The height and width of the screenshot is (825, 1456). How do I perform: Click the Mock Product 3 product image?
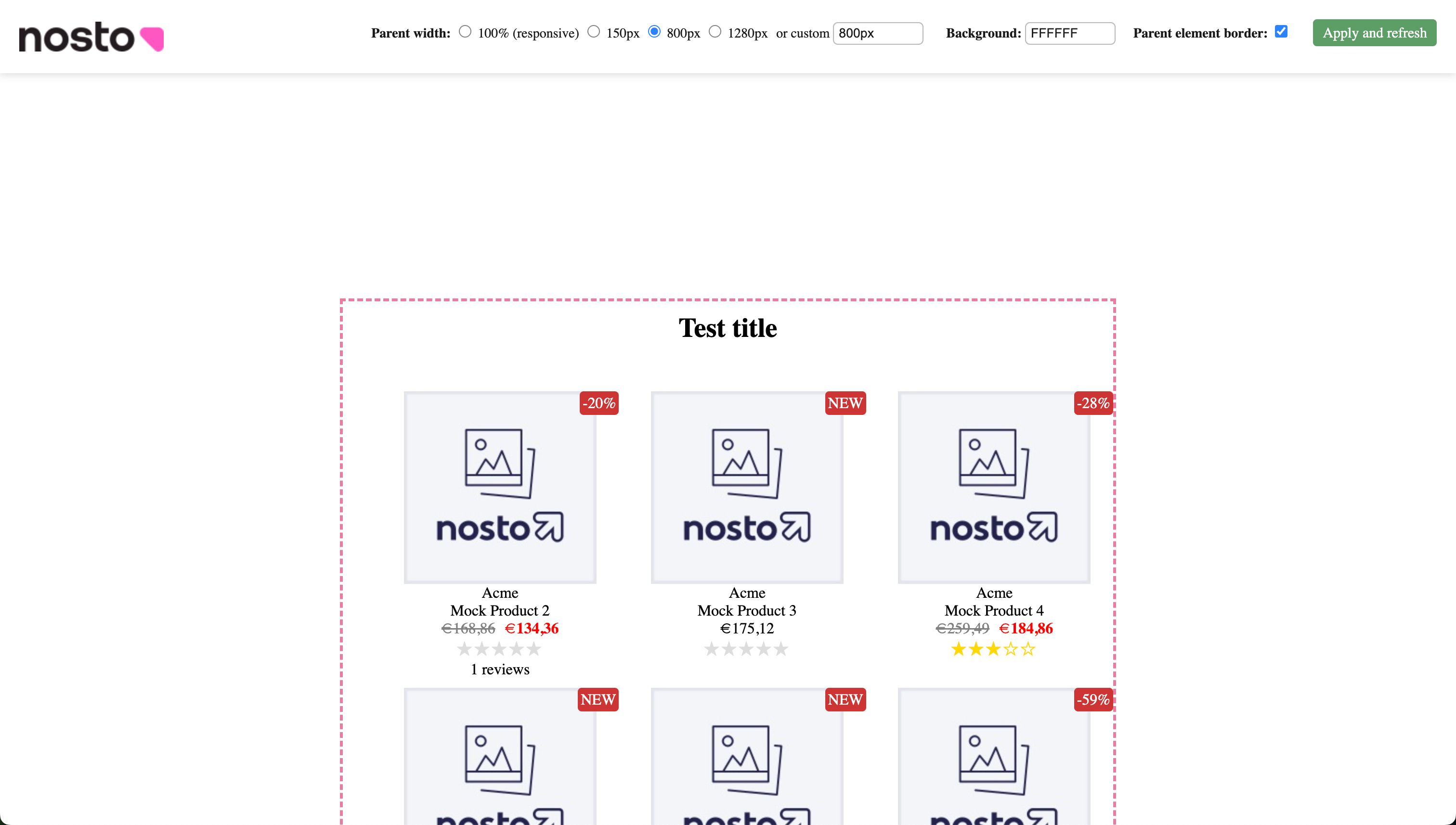point(746,486)
